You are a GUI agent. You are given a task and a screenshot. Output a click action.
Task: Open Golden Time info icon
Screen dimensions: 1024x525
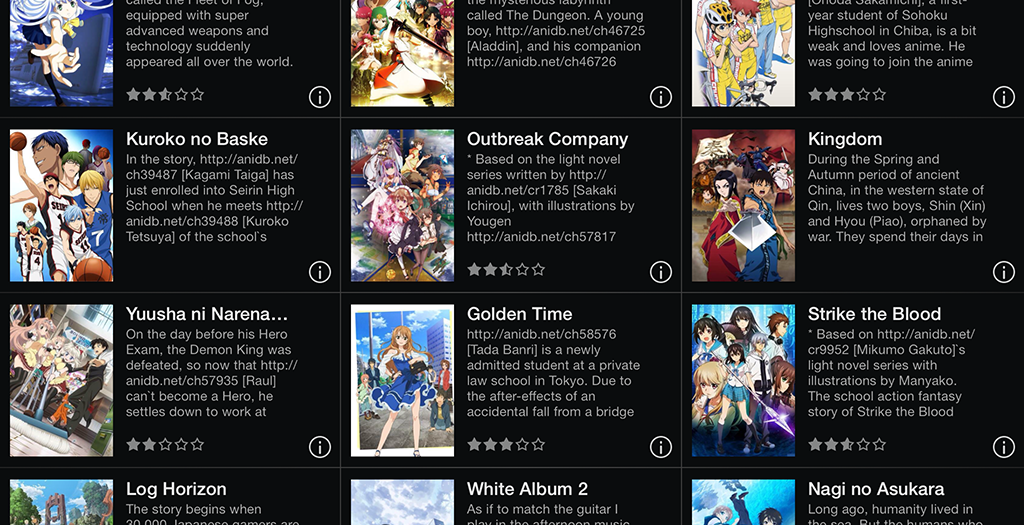click(x=661, y=447)
